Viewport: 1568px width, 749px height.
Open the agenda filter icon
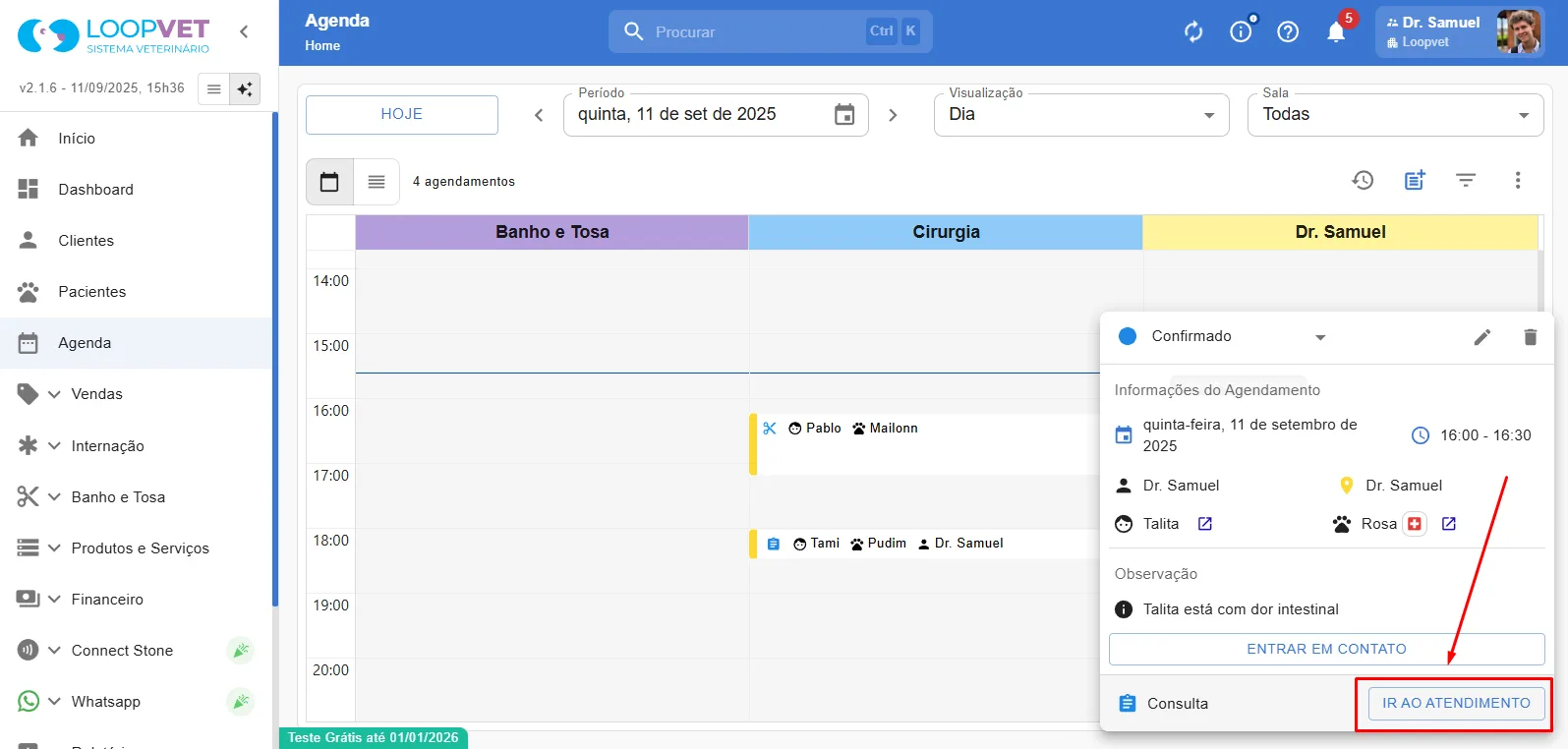pyautogui.click(x=1466, y=180)
